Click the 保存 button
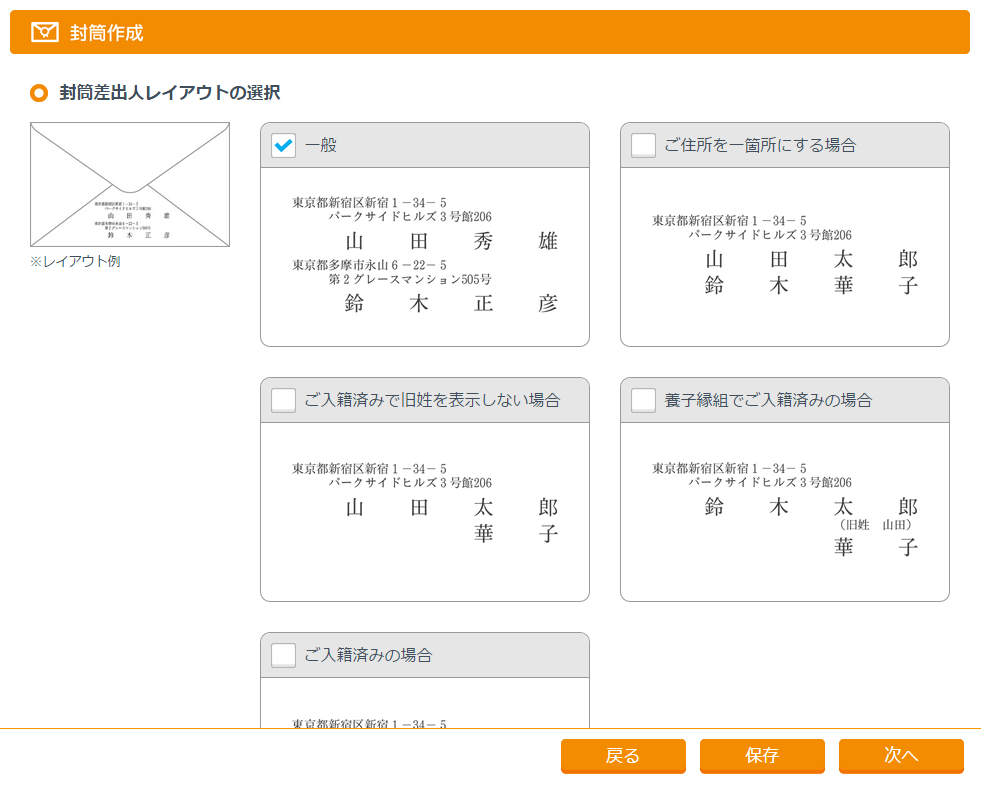981x786 pixels. [x=762, y=756]
